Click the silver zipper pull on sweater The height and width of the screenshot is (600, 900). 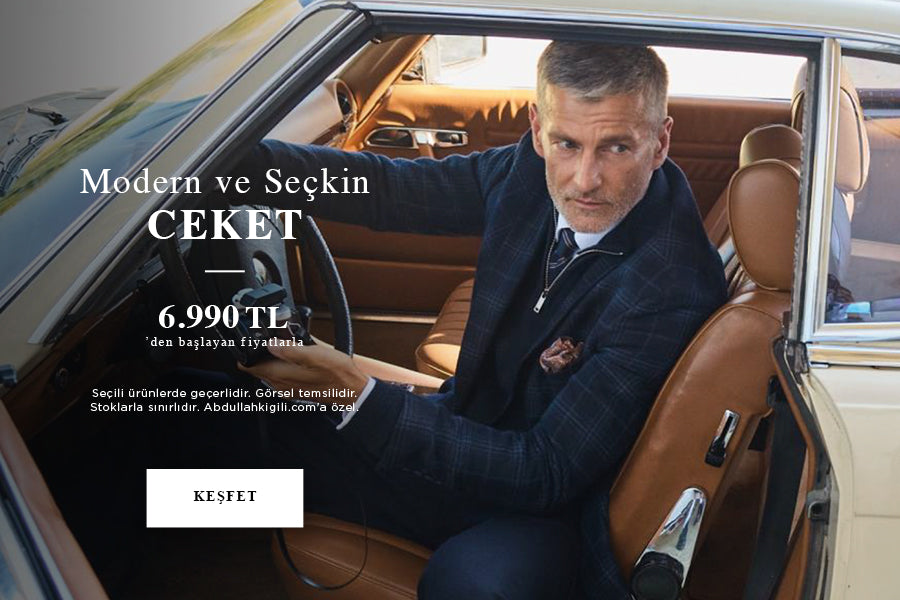click(x=540, y=301)
